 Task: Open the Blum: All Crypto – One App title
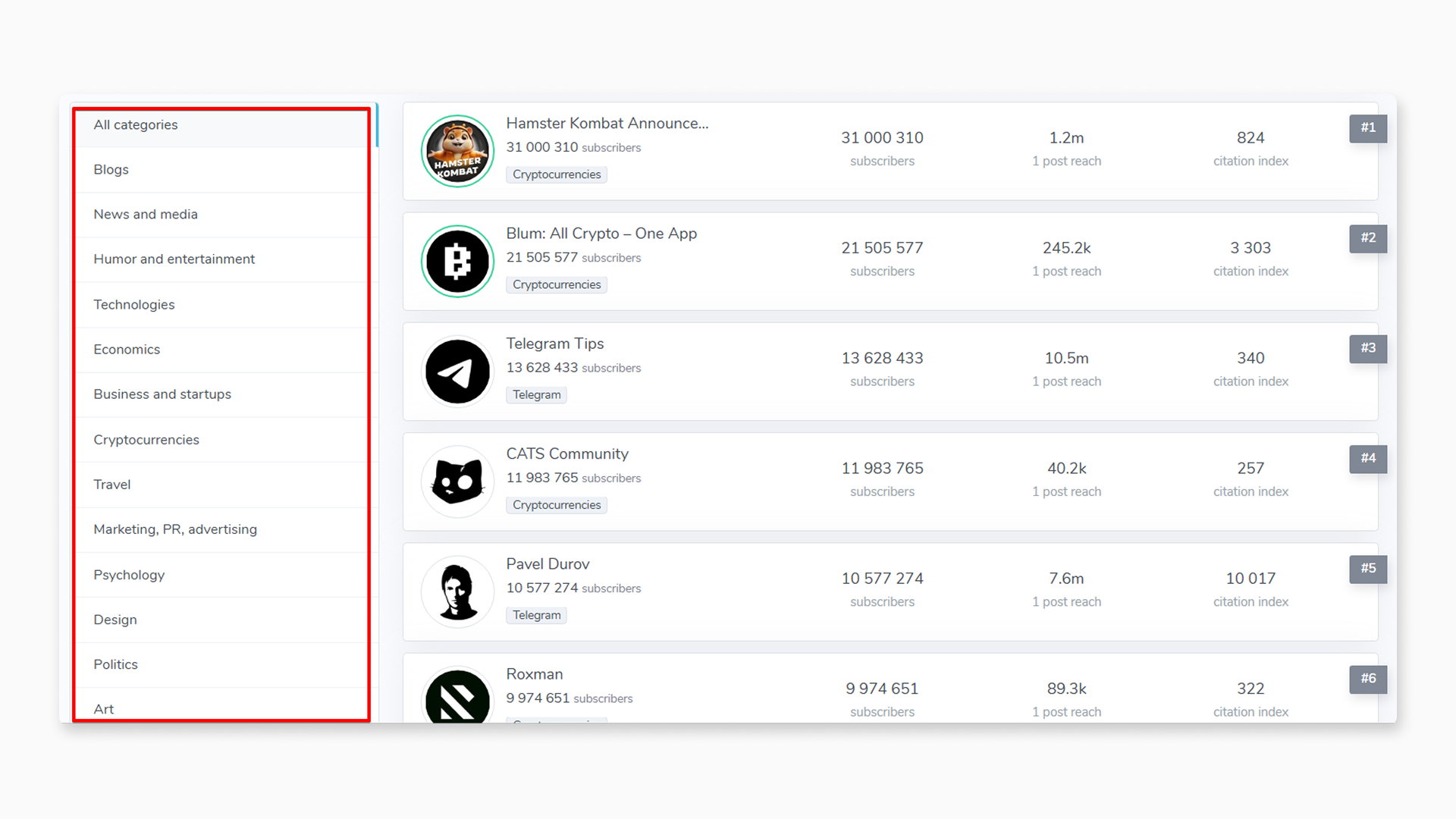pyautogui.click(x=601, y=233)
